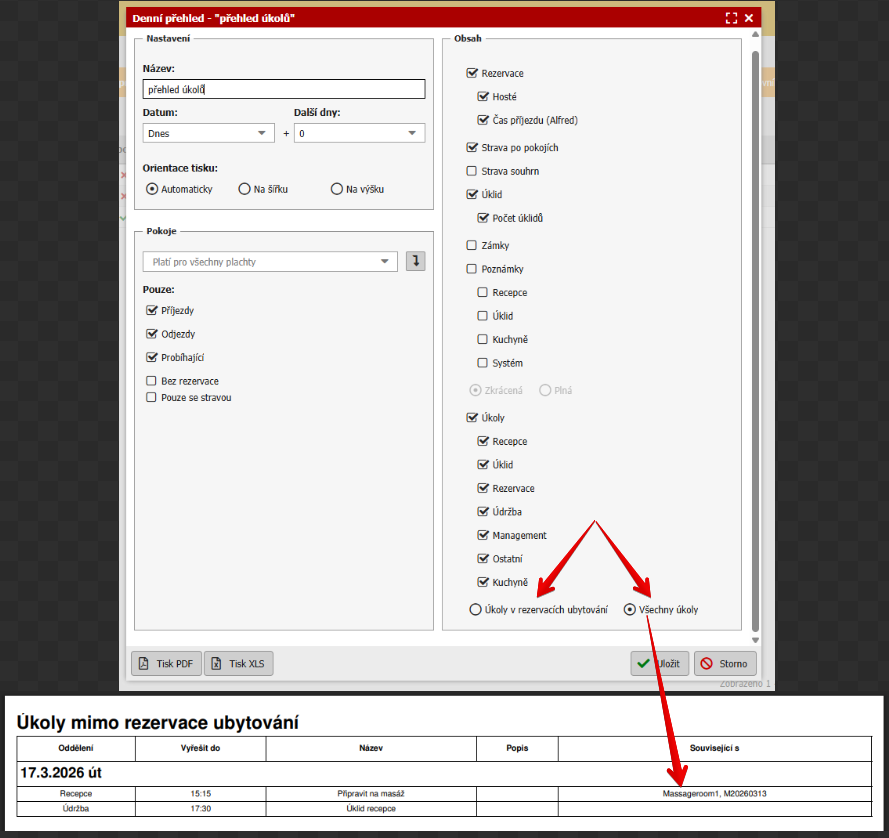Click the fullscreen expand icon in title bar
The image size is (889, 838).
(731, 18)
